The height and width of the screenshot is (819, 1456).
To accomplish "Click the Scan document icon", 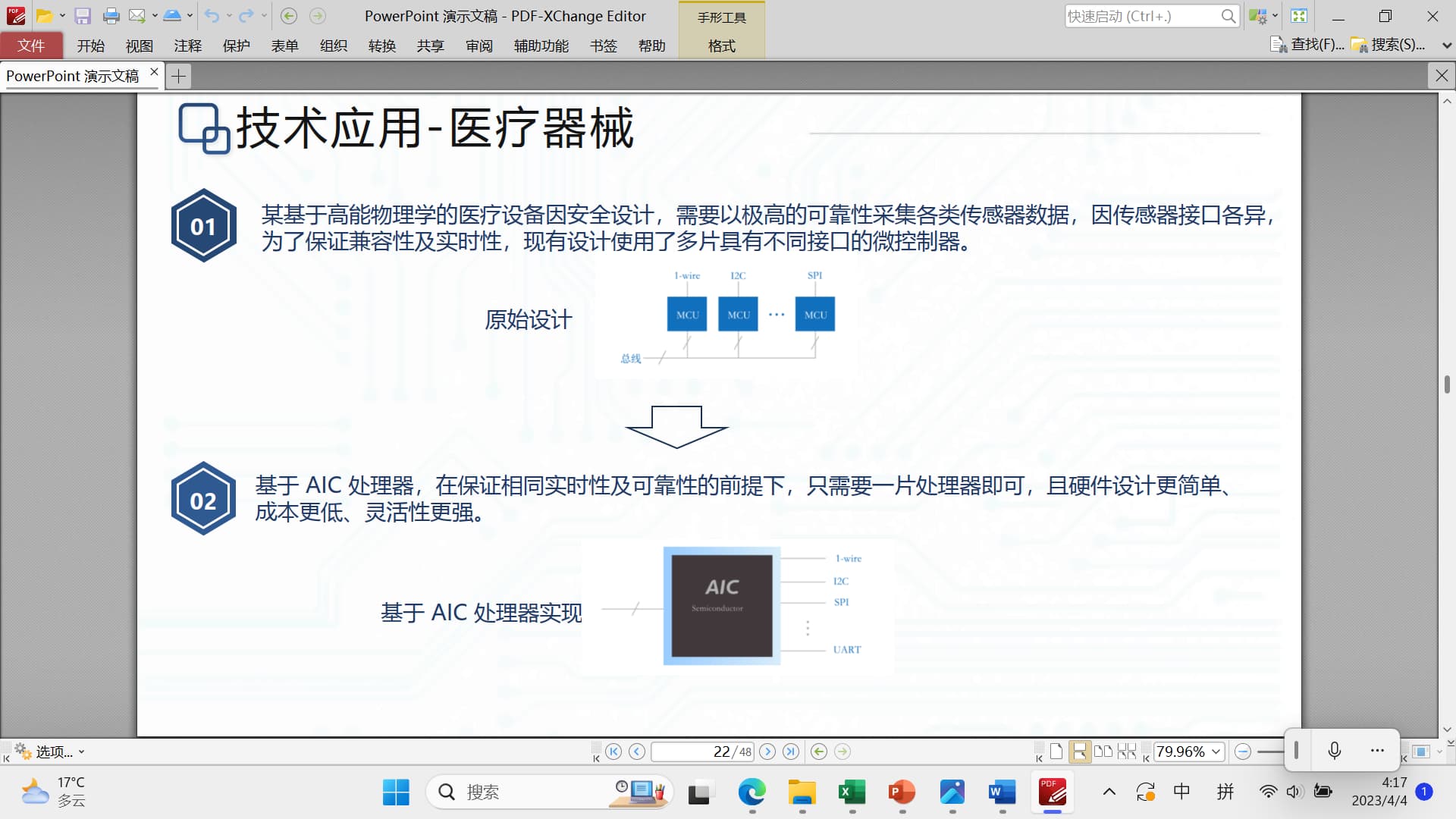I will (172, 16).
